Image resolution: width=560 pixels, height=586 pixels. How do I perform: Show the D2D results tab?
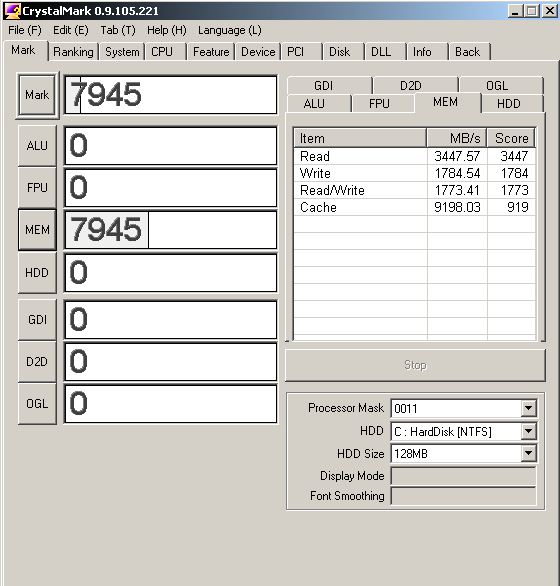tap(416, 86)
